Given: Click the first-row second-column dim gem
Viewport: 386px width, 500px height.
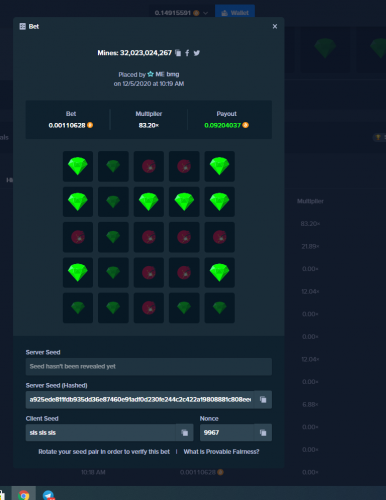Looking at the screenshot, I should (x=113, y=166).
